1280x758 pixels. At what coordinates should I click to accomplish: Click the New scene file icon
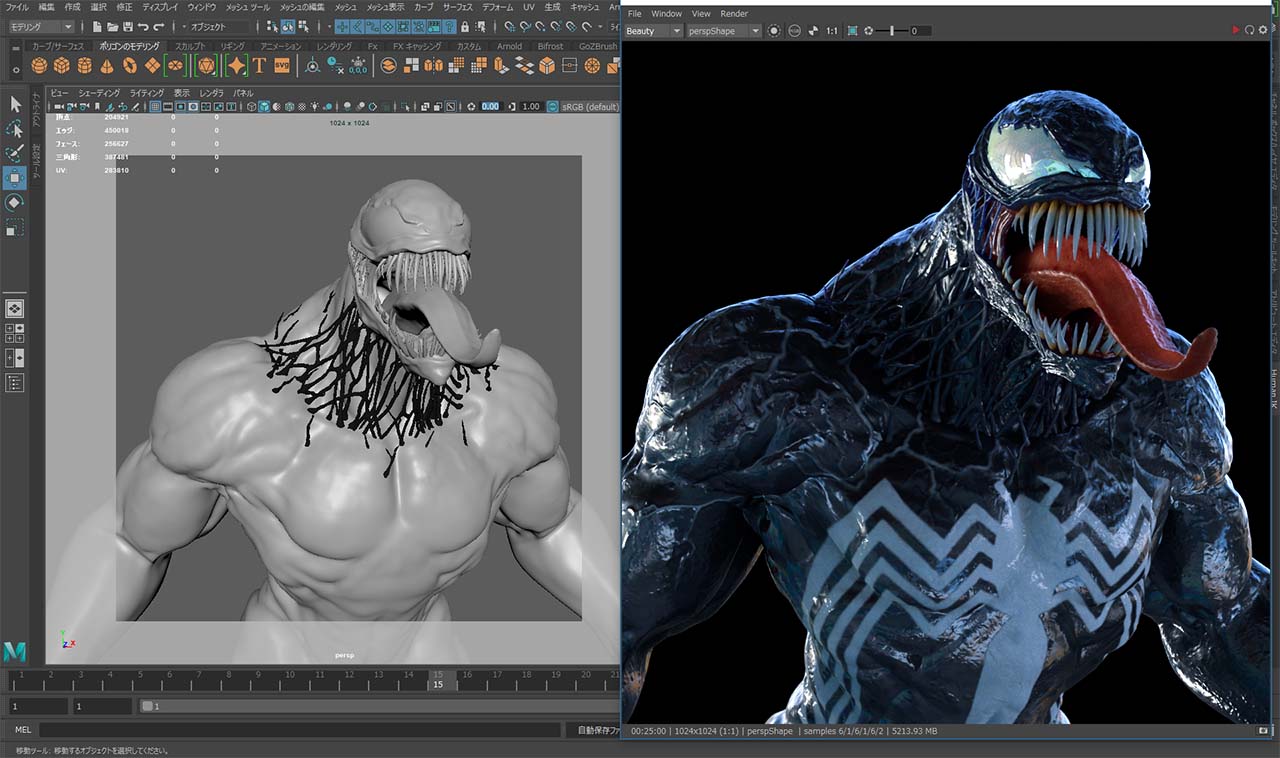(x=98, y=26)
